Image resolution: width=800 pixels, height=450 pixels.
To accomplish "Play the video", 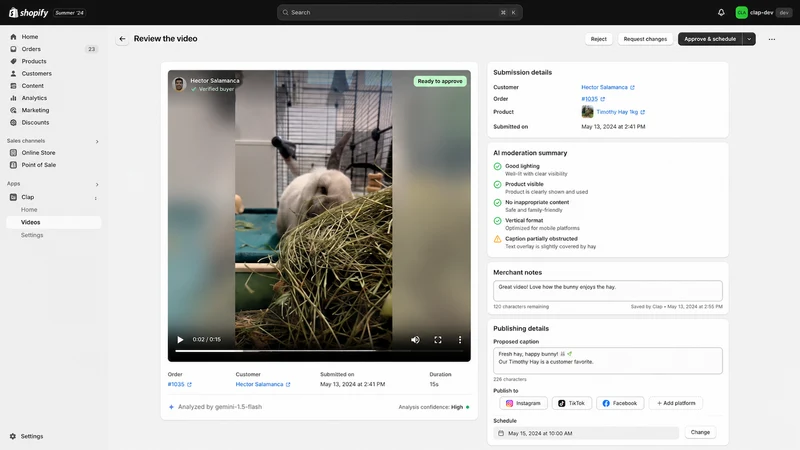I will pyautogui.click(x=180, y=340).
